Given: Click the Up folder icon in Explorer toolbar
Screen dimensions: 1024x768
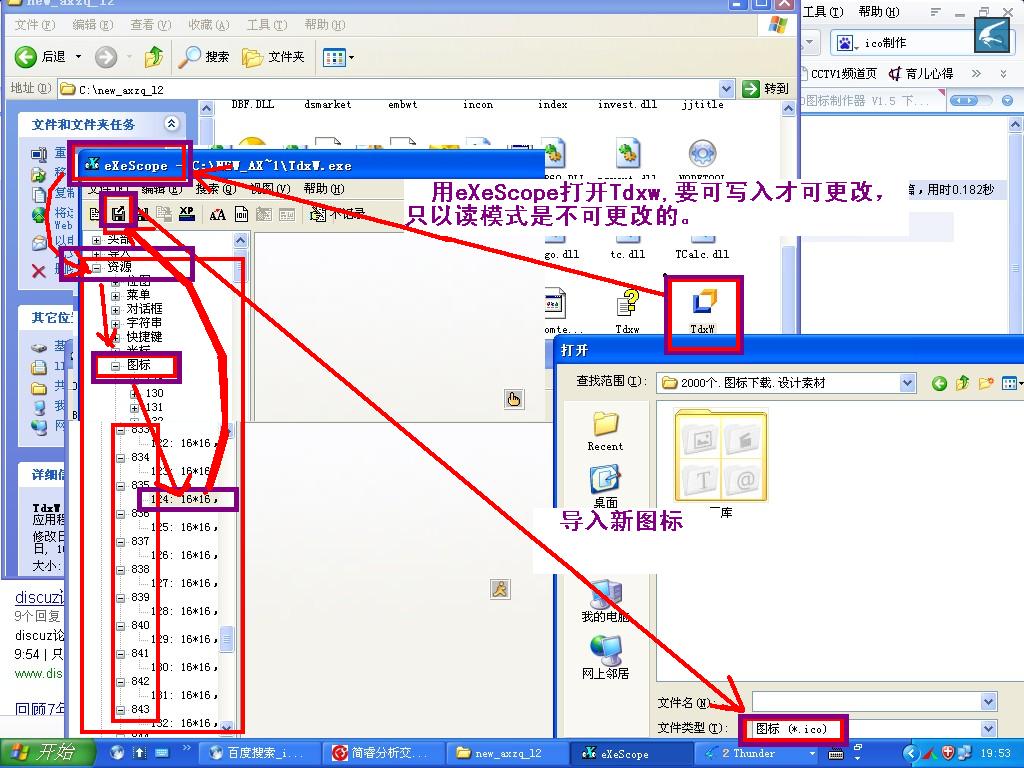Looking at the screenshot, I should click(154, 57).
